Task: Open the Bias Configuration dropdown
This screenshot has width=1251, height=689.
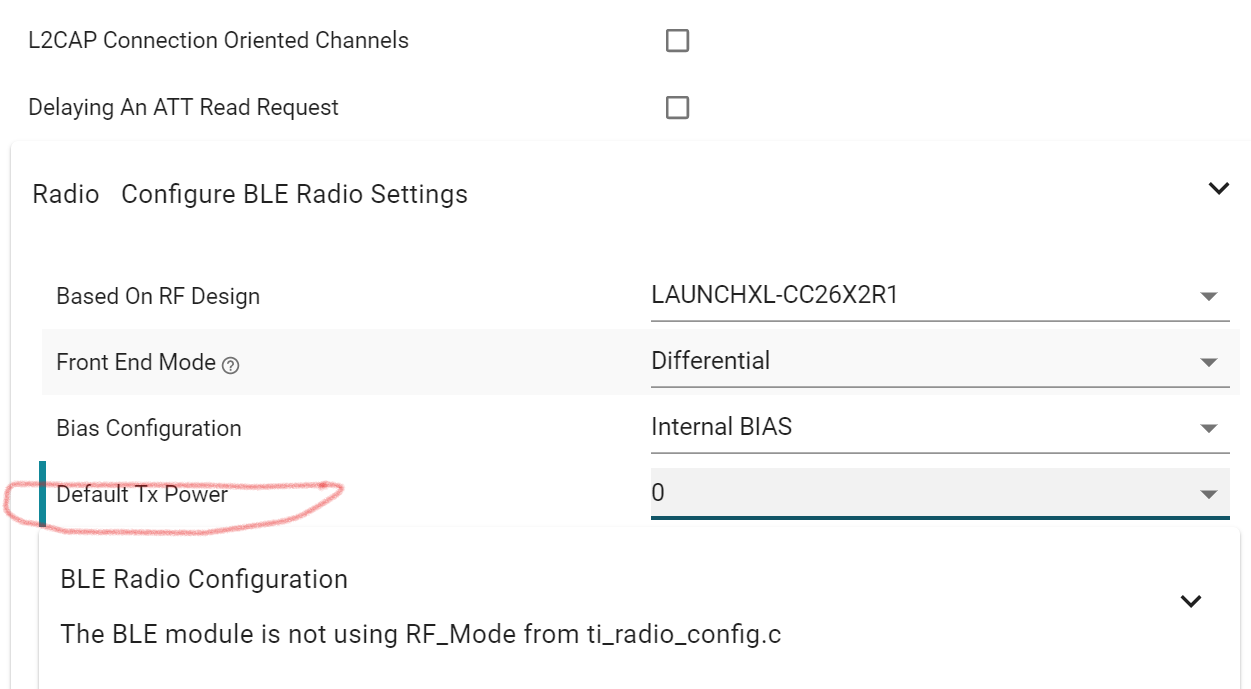Action: pyautogui.click(x=1208, y=428)
